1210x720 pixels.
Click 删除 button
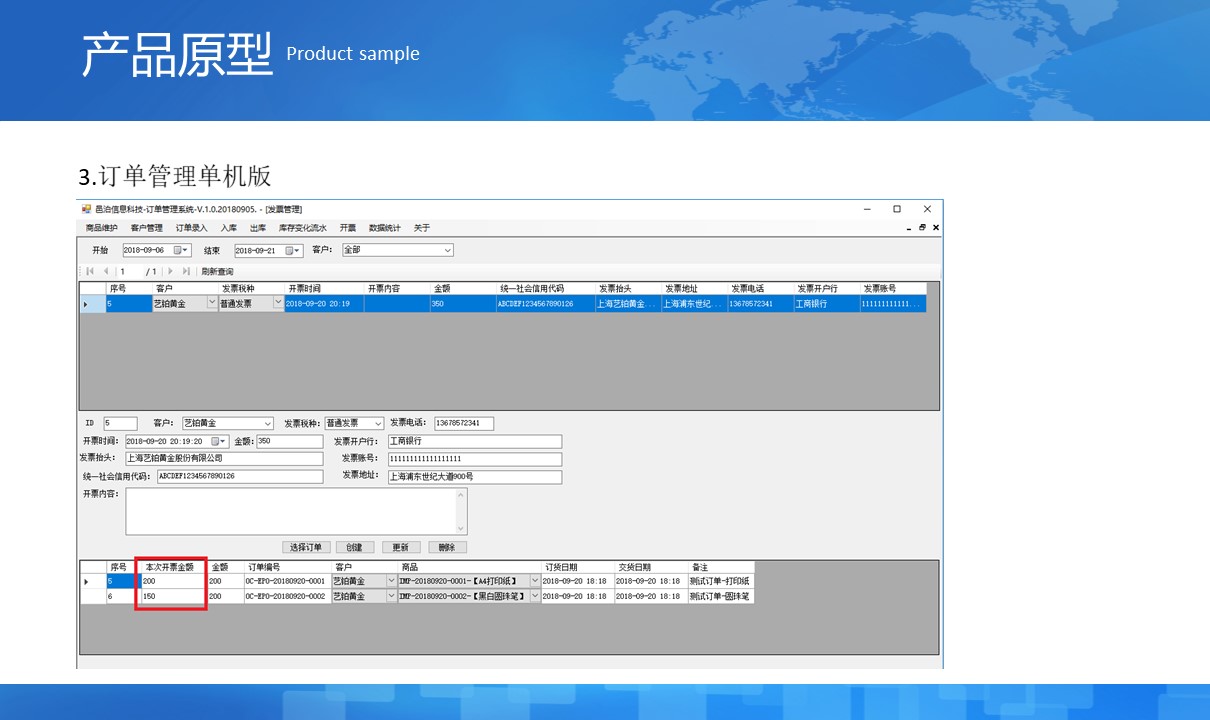click(447, 547)
